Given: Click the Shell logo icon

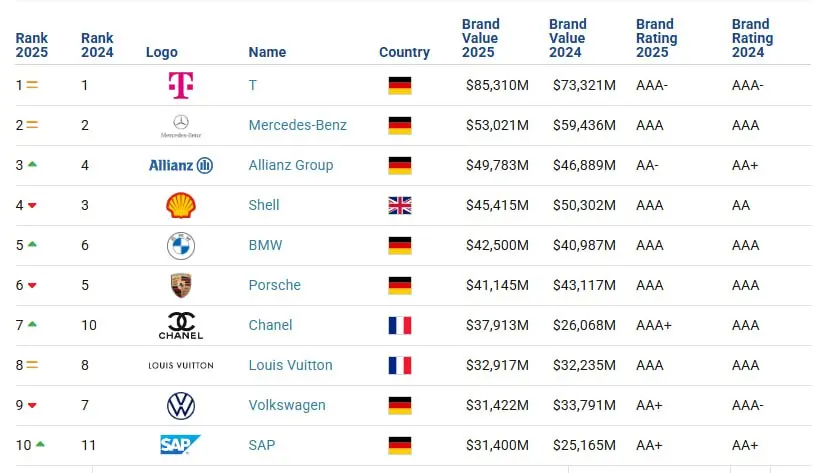Looking at the screenshot, I should pyautogui.click(x=180, y=205).
